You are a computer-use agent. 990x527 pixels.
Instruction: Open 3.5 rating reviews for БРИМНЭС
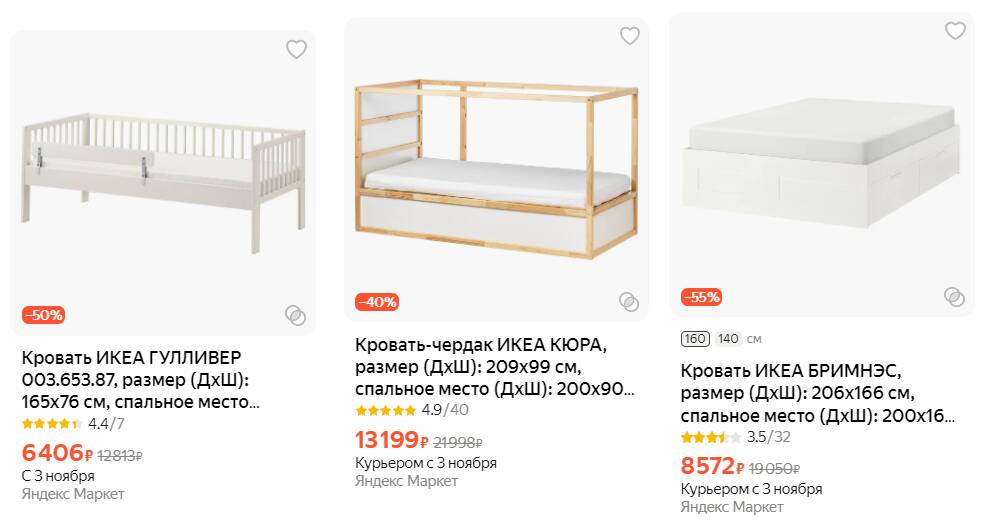(735, 437)
